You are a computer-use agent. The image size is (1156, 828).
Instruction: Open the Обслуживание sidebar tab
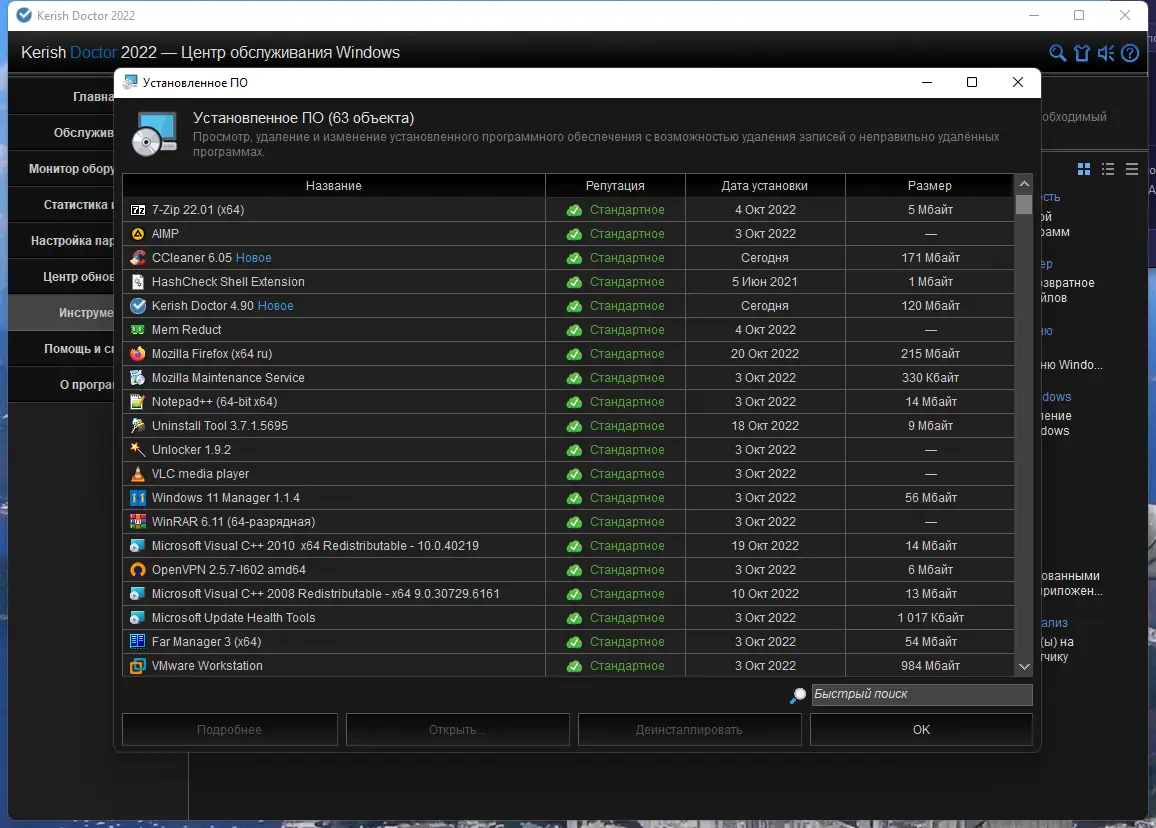pyautogui.click(x=62, y=133)
